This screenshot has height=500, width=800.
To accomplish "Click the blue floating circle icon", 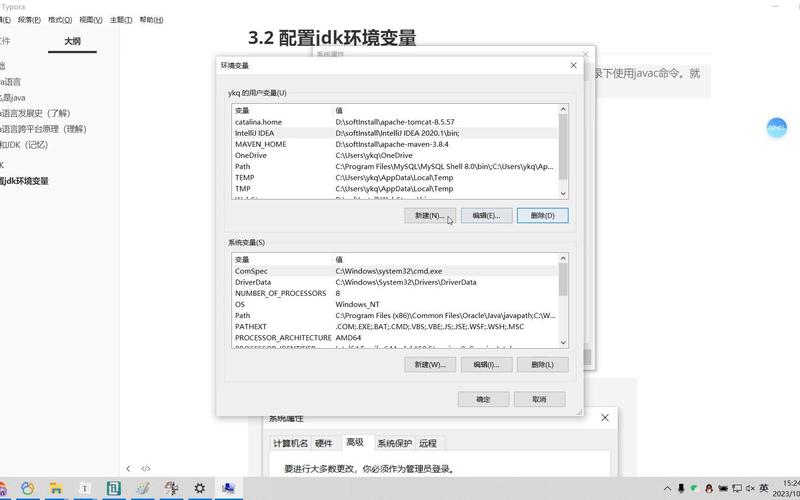I will (777, 128).
